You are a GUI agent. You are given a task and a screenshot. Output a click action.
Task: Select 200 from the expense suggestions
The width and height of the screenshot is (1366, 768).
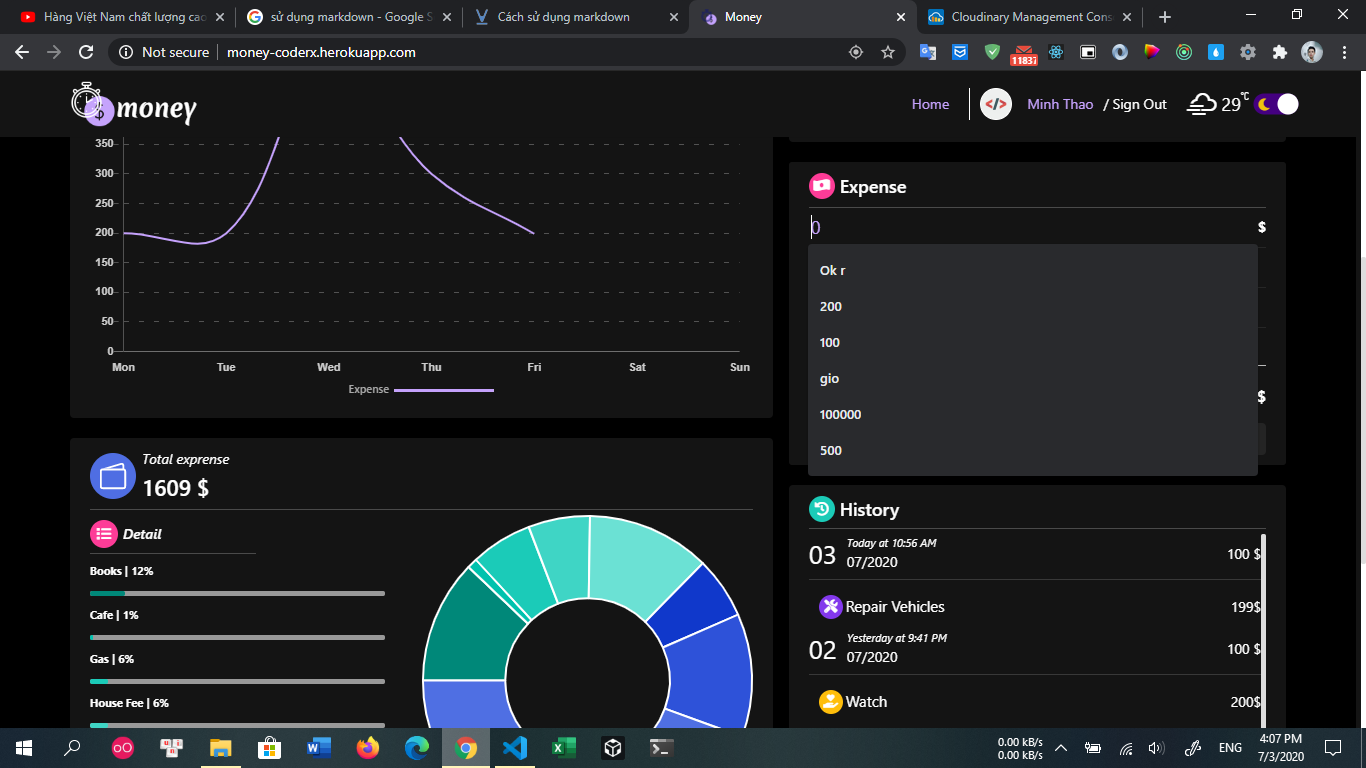830,306
